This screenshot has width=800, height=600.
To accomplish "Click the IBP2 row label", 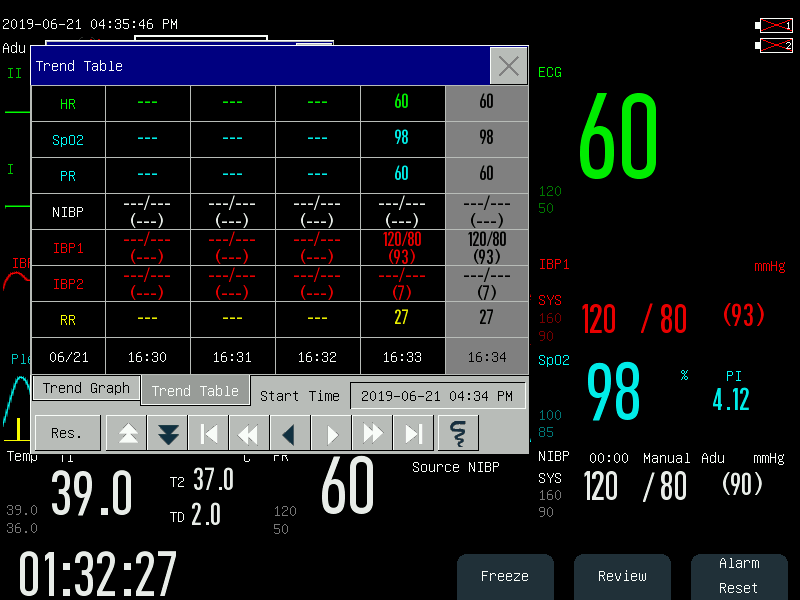I will coord(68,284).
